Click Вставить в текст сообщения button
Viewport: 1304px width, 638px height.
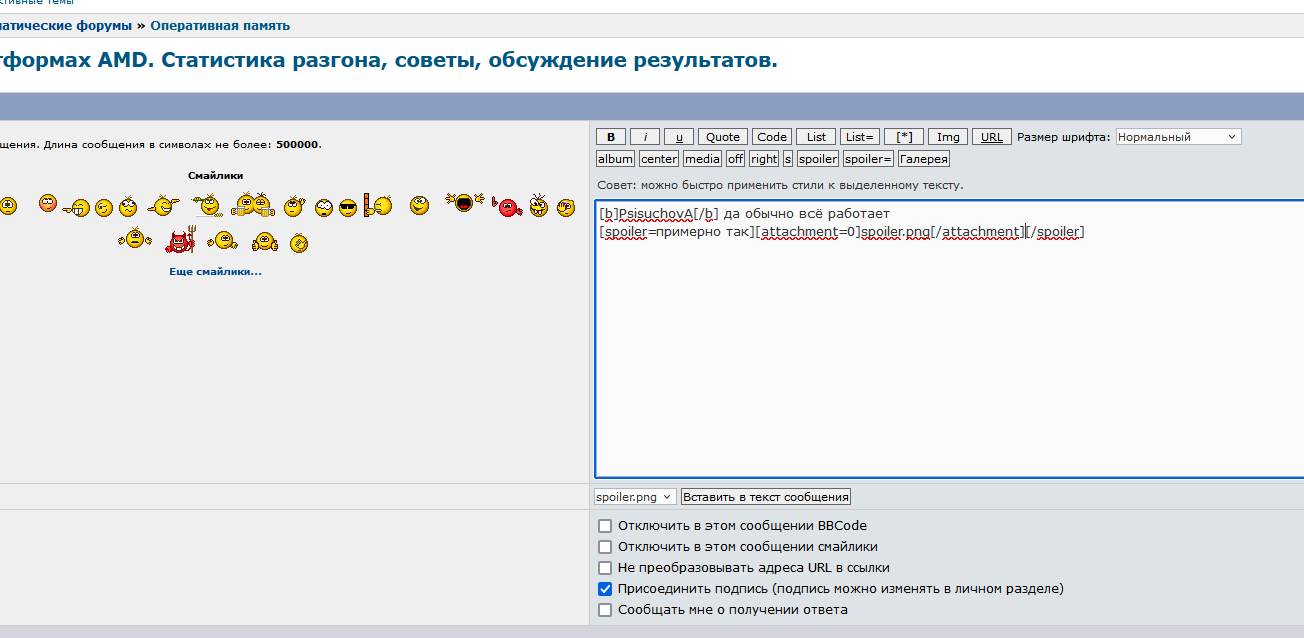click(x=766, y=496)
